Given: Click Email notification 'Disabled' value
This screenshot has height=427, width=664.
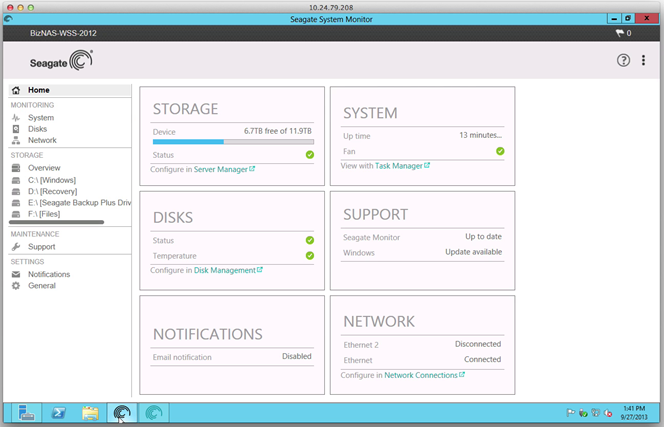Looking at the screenshot, I should point(296,357).
